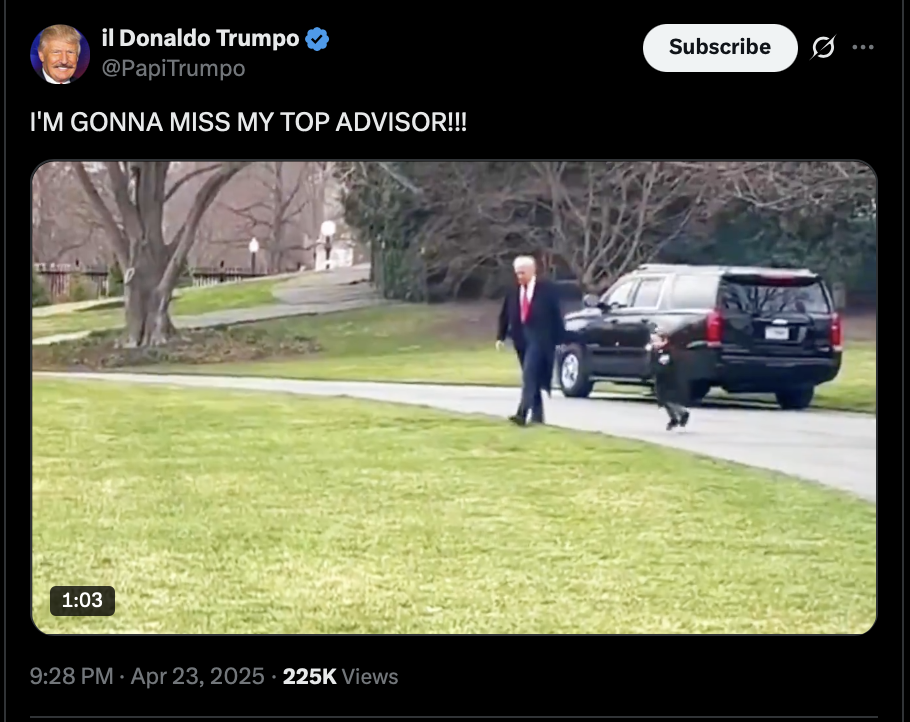Click the 1:03 video duration badge
This screenshot has height=722, width=910.
(x=82, y=600)
